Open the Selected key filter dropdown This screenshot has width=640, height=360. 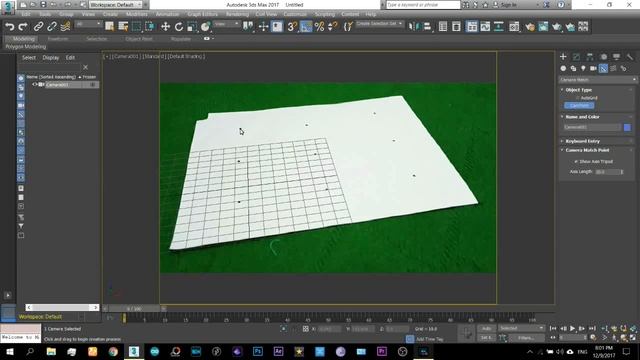521,328
